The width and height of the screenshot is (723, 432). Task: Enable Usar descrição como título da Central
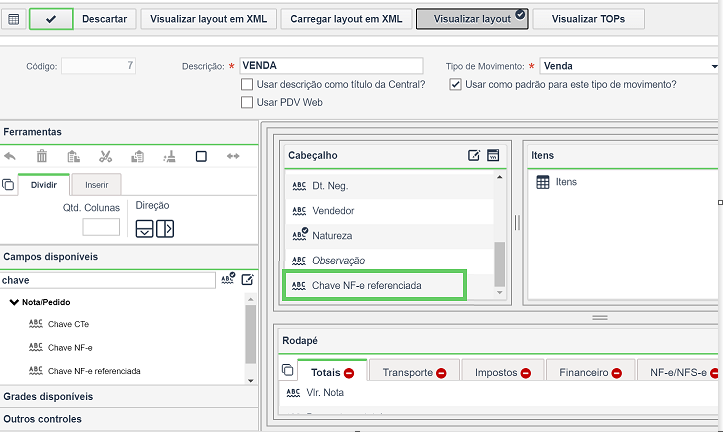(247, 84)
